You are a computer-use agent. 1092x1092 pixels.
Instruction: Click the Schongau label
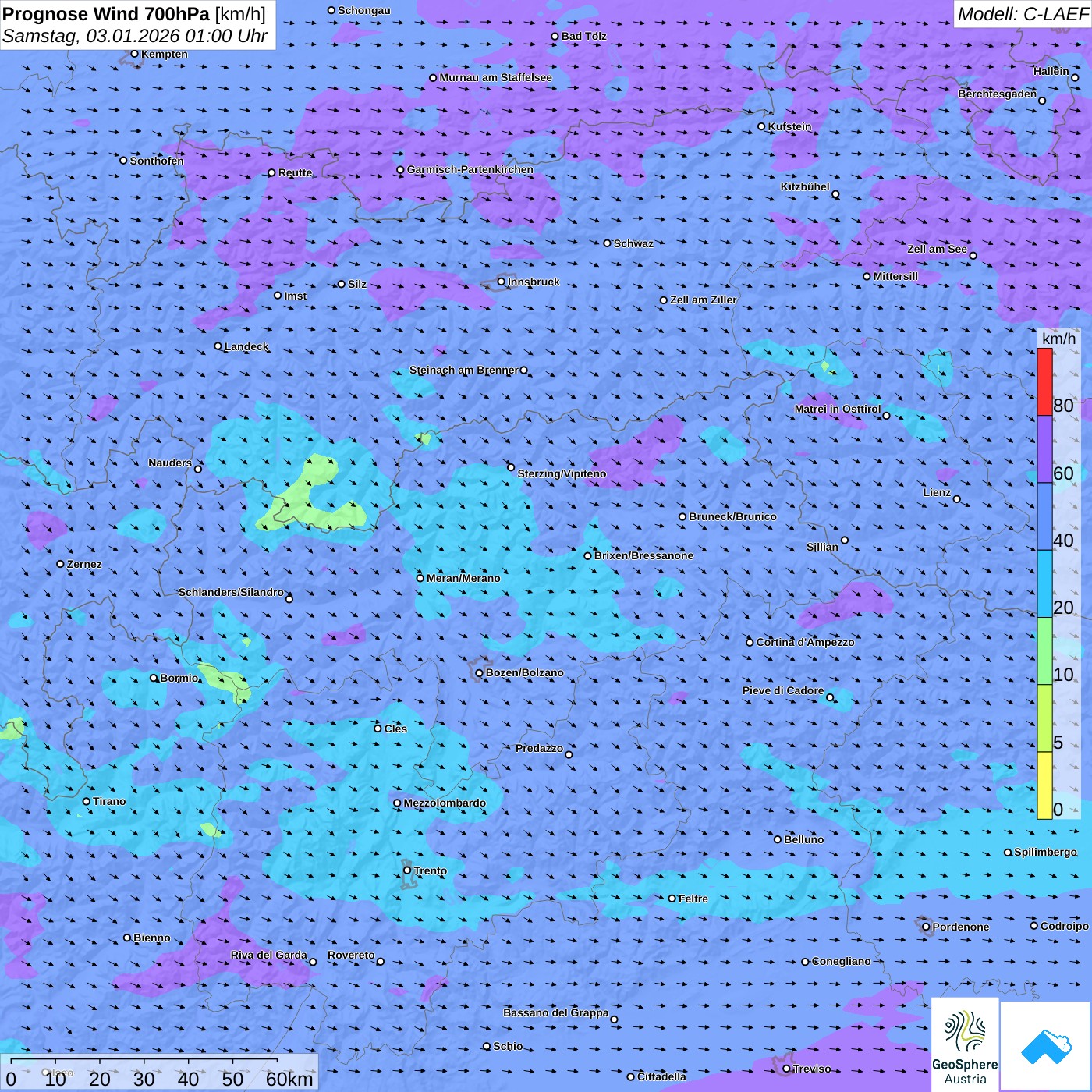364,10
